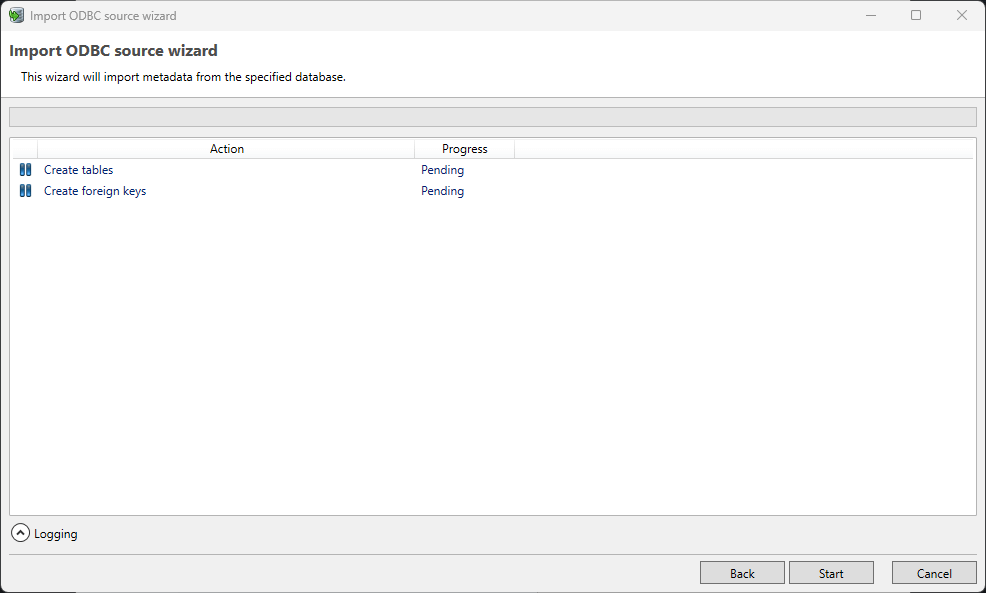
Task: Click the status icon beside Create tables
Action: (x=25, y=170)
